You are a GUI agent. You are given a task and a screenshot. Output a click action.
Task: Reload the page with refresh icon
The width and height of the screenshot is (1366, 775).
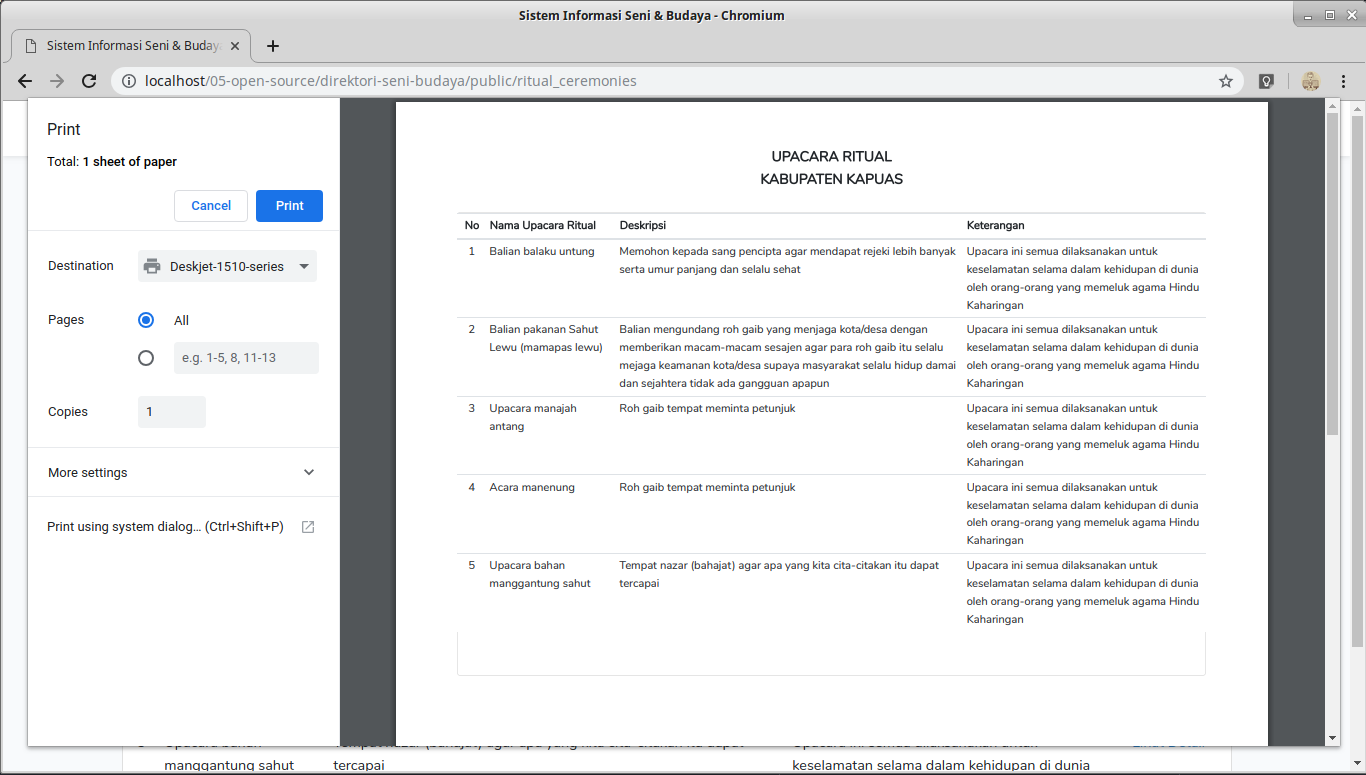89,81
